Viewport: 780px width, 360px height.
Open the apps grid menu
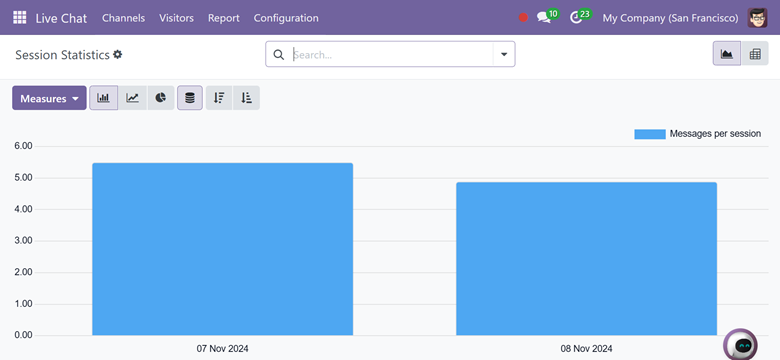coord(19,18)
